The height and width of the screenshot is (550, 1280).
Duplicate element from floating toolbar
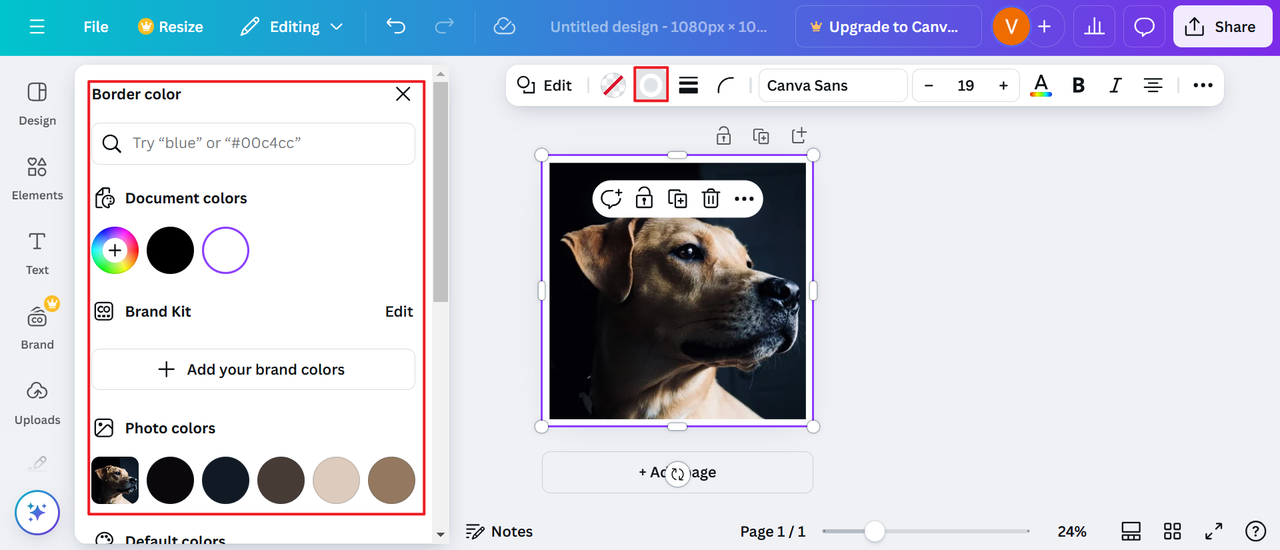(x=677, y=198)
